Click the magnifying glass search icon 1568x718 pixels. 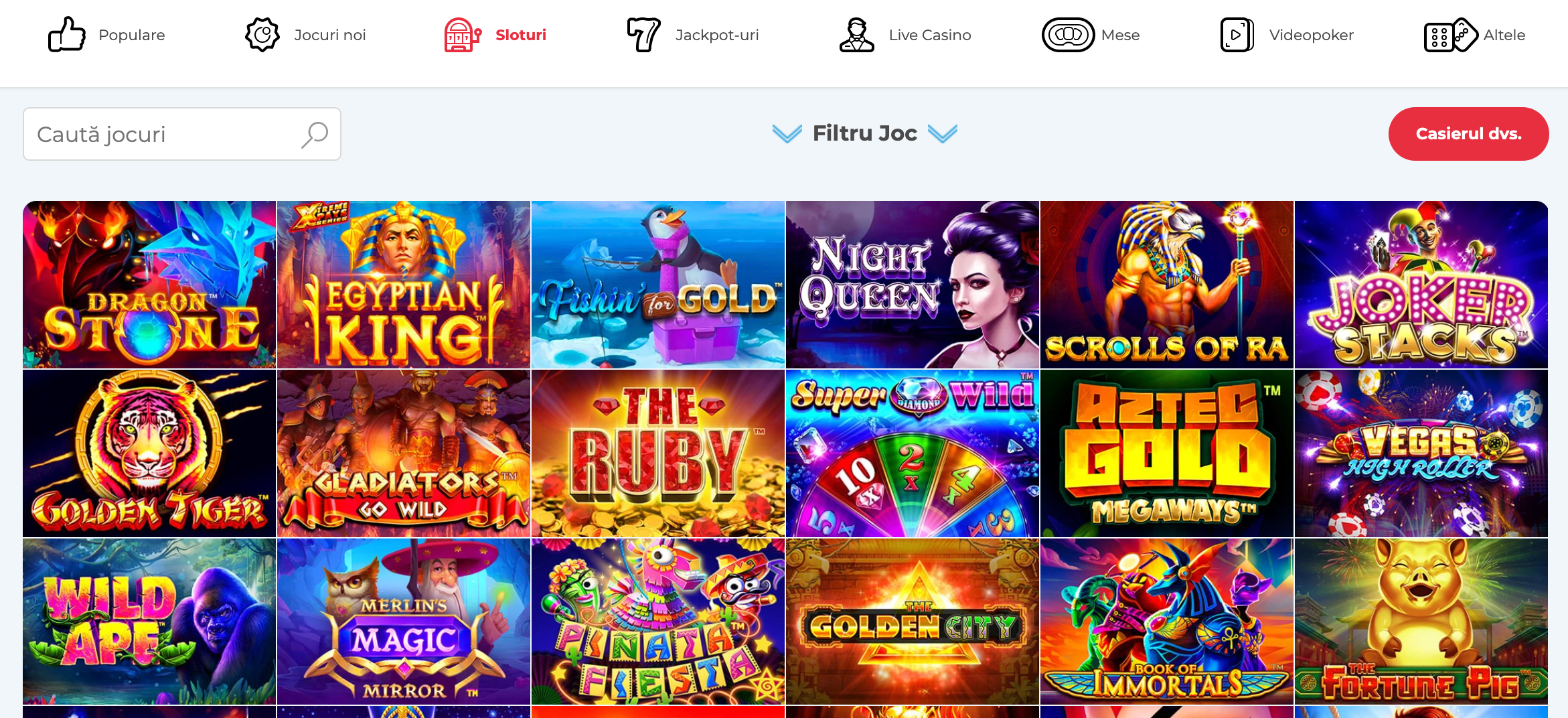[x=314, y=134]
